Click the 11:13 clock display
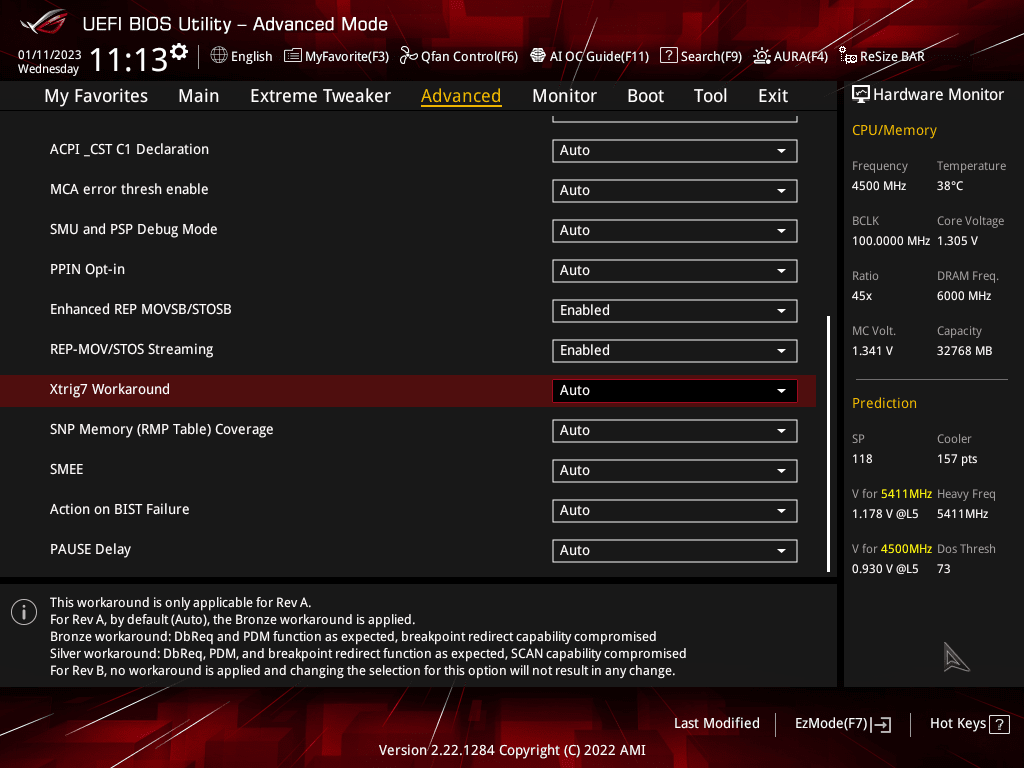This screenshot has height=768, width=1024. coord(129,59)
